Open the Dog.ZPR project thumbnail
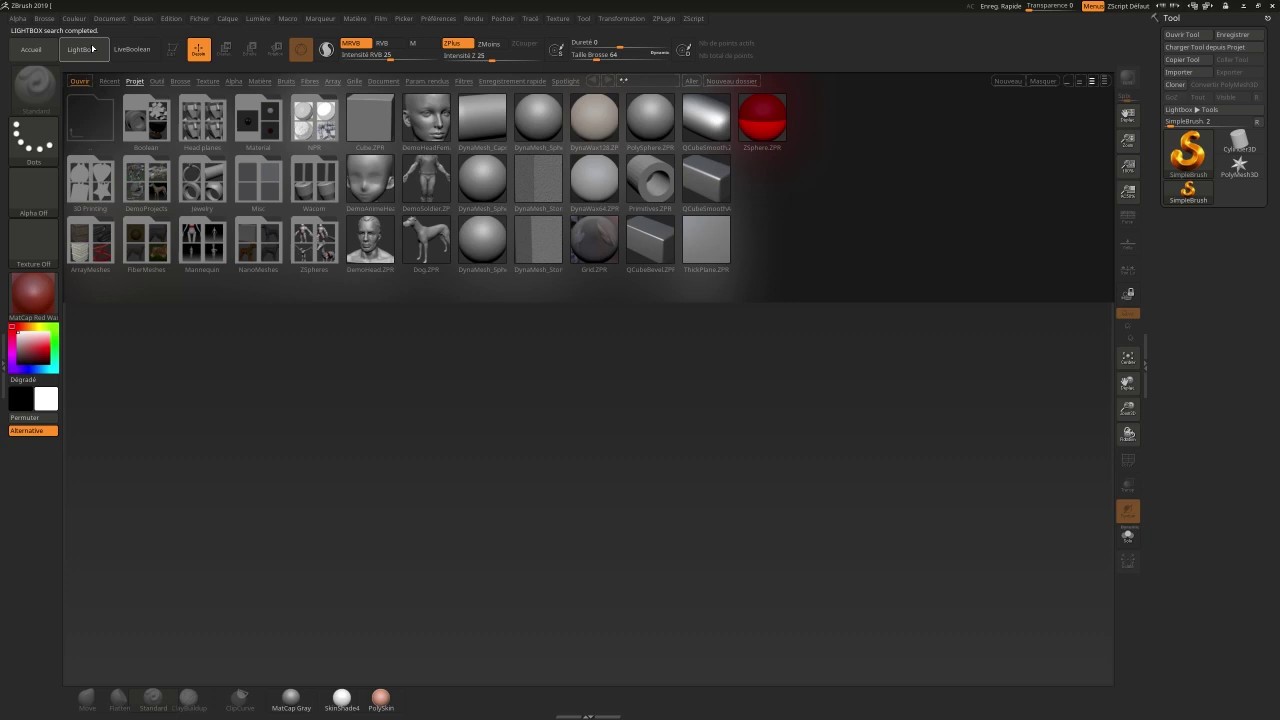Image resolution: width=1280 pixels, height=720 pixels. pyautogui.click(x=426, y=244)
